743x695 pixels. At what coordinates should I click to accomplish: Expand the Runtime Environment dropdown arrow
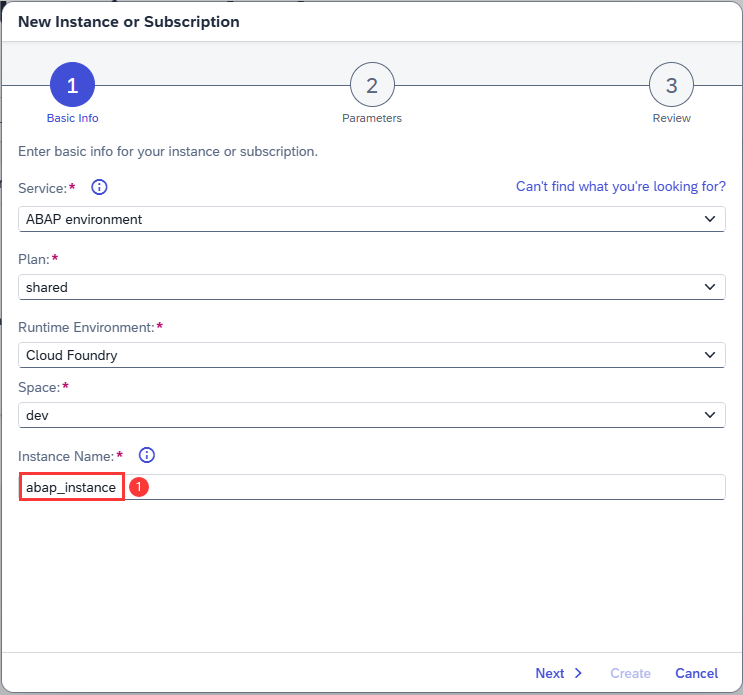(x=709, y=355)
